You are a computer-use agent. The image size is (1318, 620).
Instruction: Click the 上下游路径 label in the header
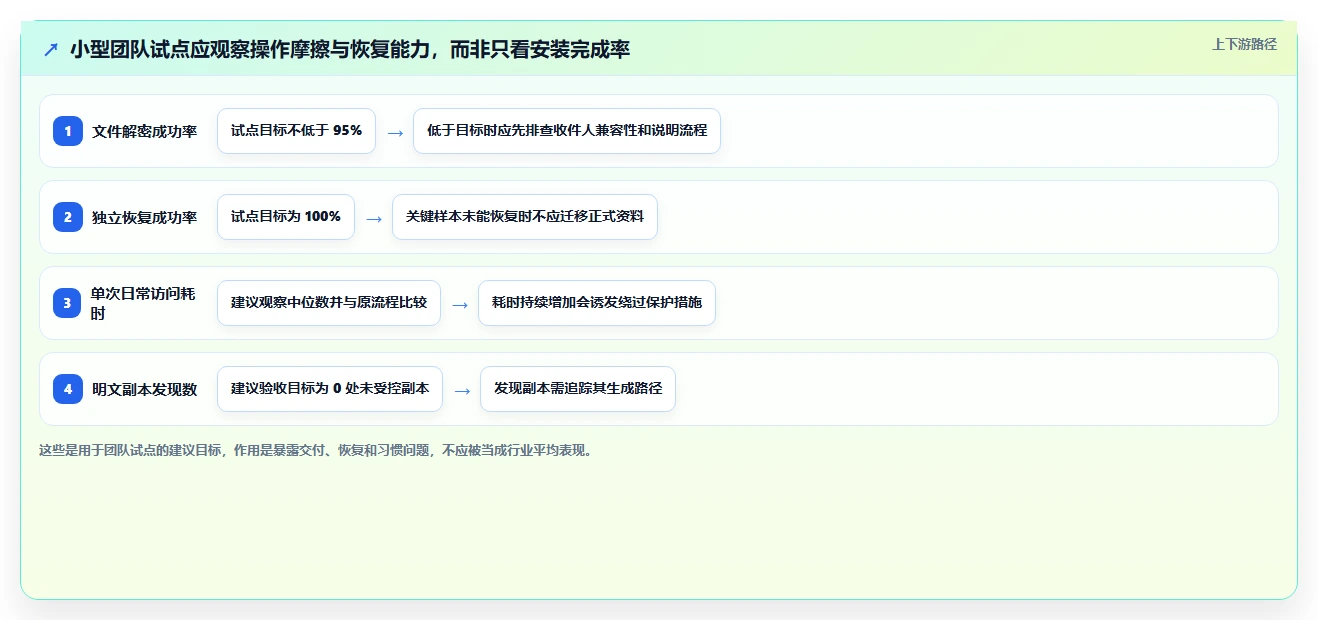(x=1244, y=44)
